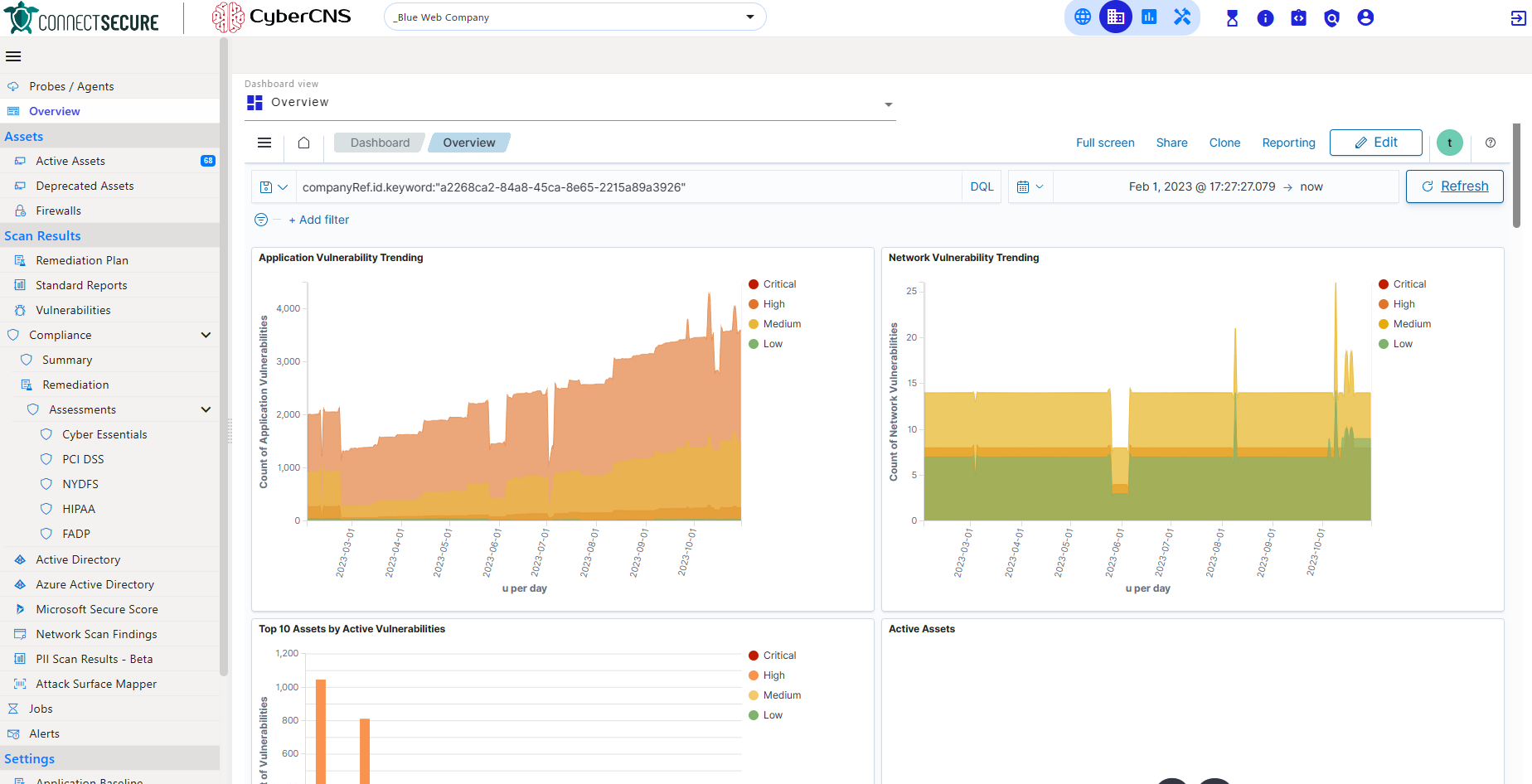Switch to the Dashboard breadcrumb tab
Image resolution: width=1532 pixels, height=784 pixels.
[x=379, y=142]
